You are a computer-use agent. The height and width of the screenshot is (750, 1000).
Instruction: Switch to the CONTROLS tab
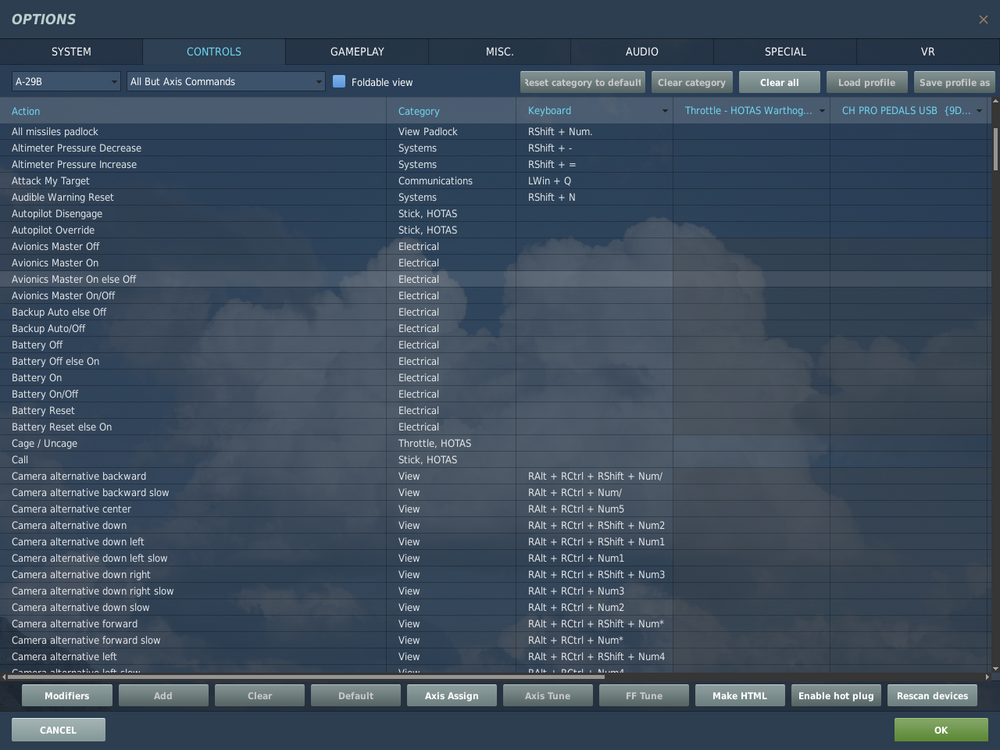coord(214,52)
